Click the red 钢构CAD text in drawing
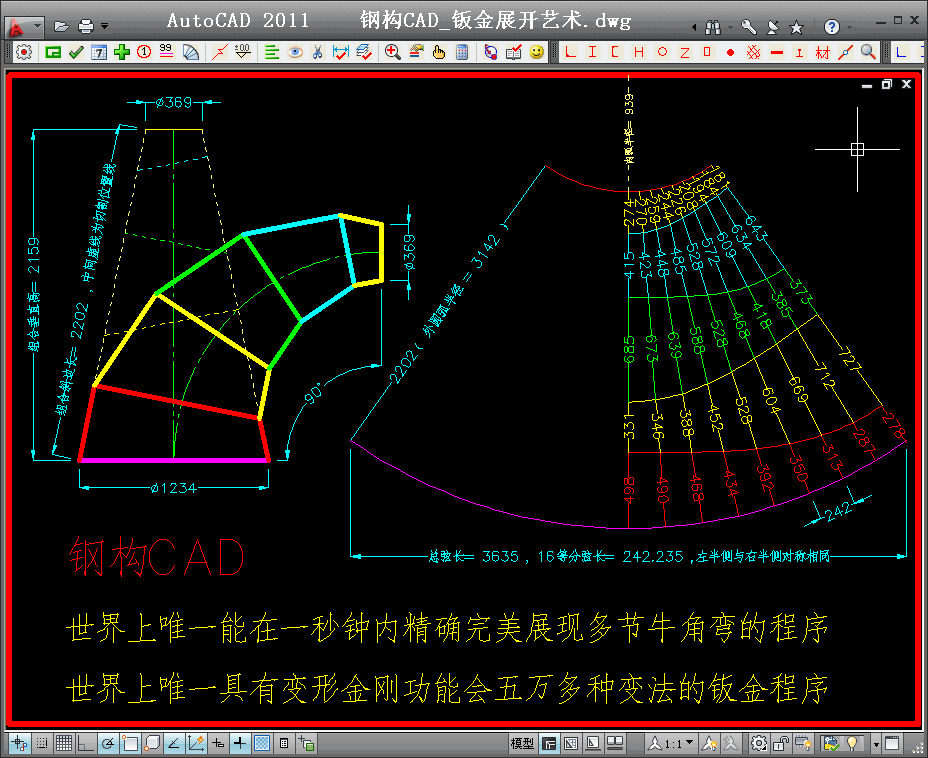Image resolution: width=928 pixels, height=758 pixels. click(157, 558)
